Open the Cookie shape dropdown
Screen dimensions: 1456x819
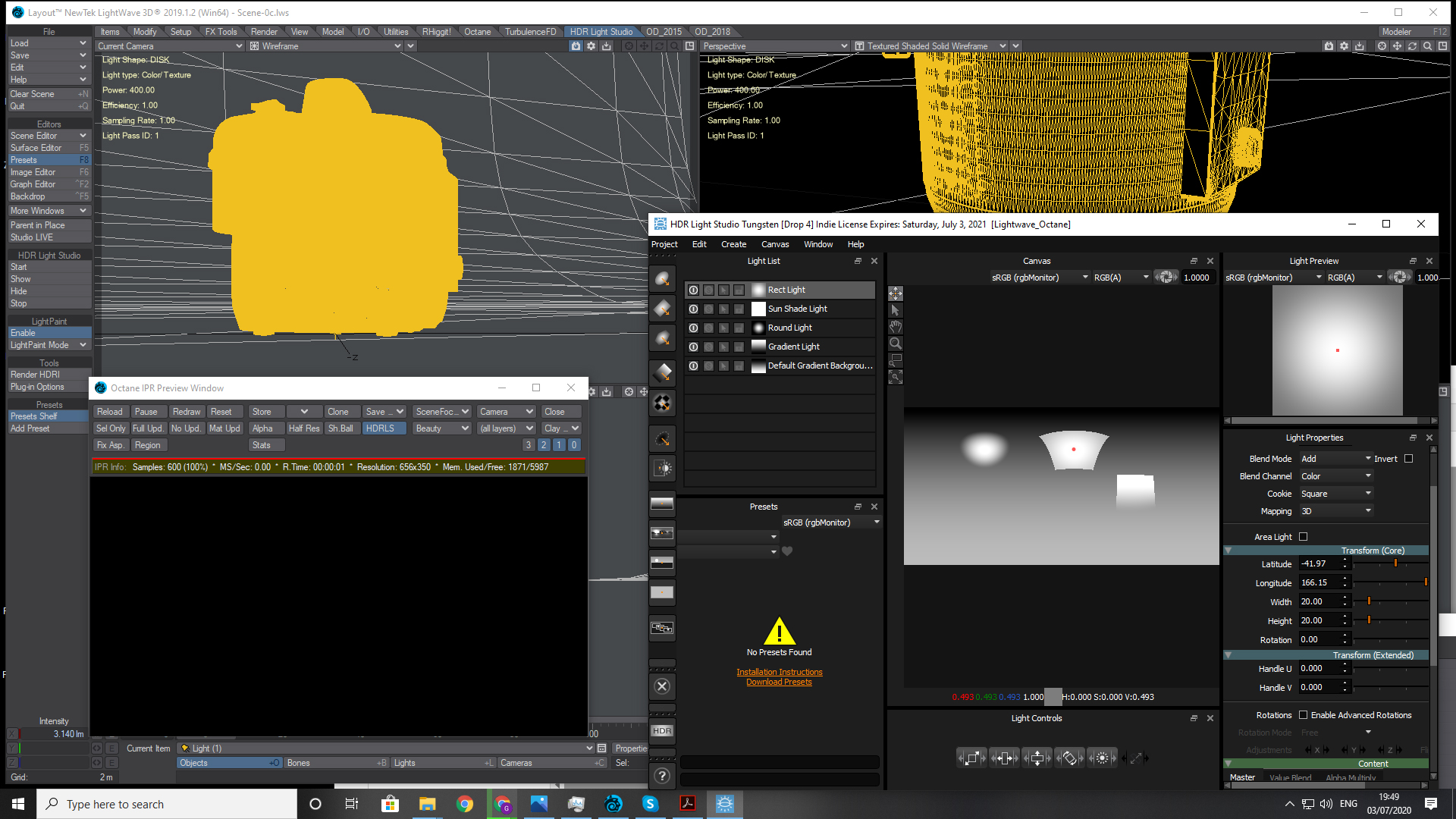point(1336,494)
